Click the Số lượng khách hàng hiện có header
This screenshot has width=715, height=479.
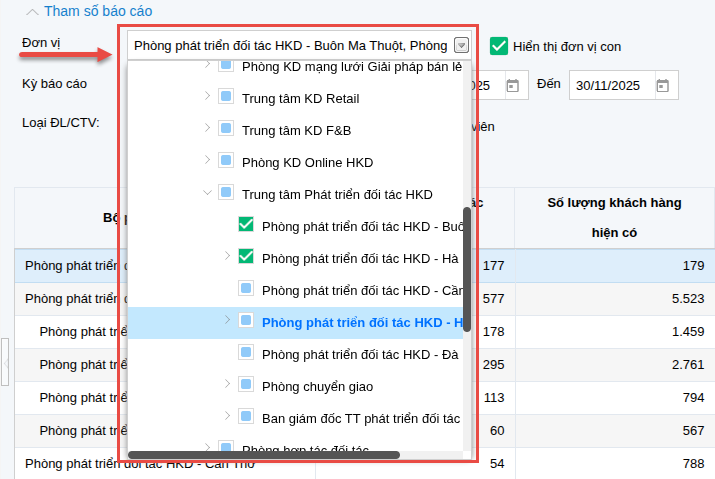click(614, 218)
